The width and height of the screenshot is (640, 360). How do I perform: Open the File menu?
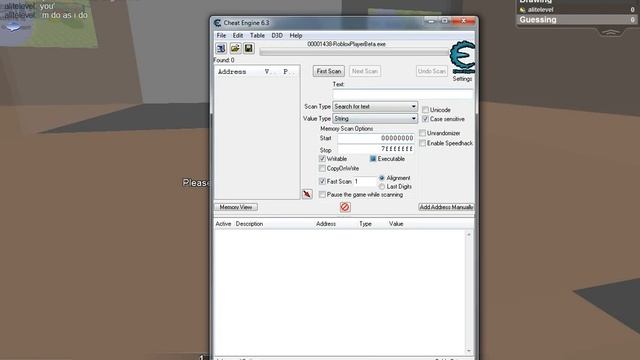pos(221,36)
